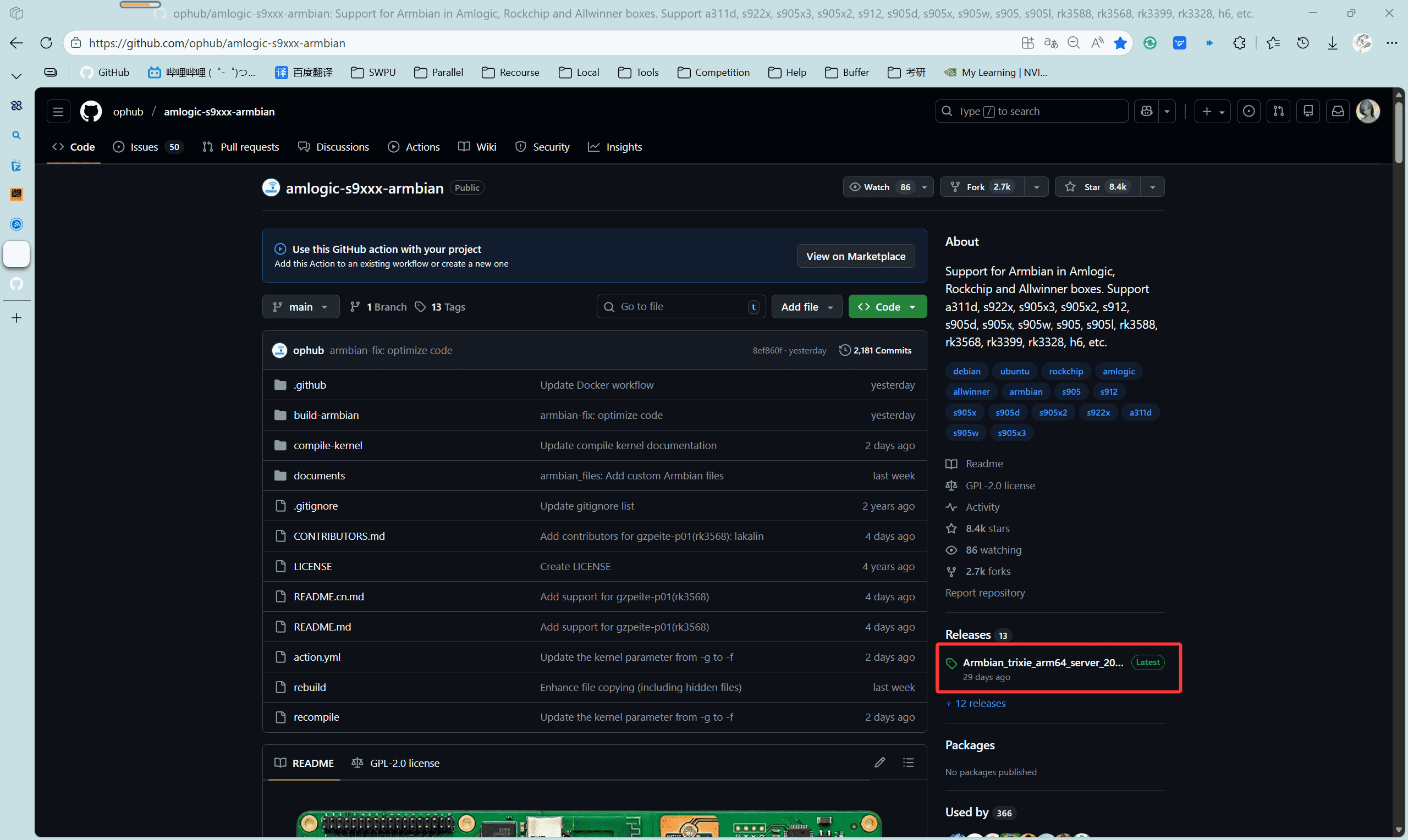This screenshot has width=1408, height=840.
Task: Open README outline list icon
Action: coord(908,762)
